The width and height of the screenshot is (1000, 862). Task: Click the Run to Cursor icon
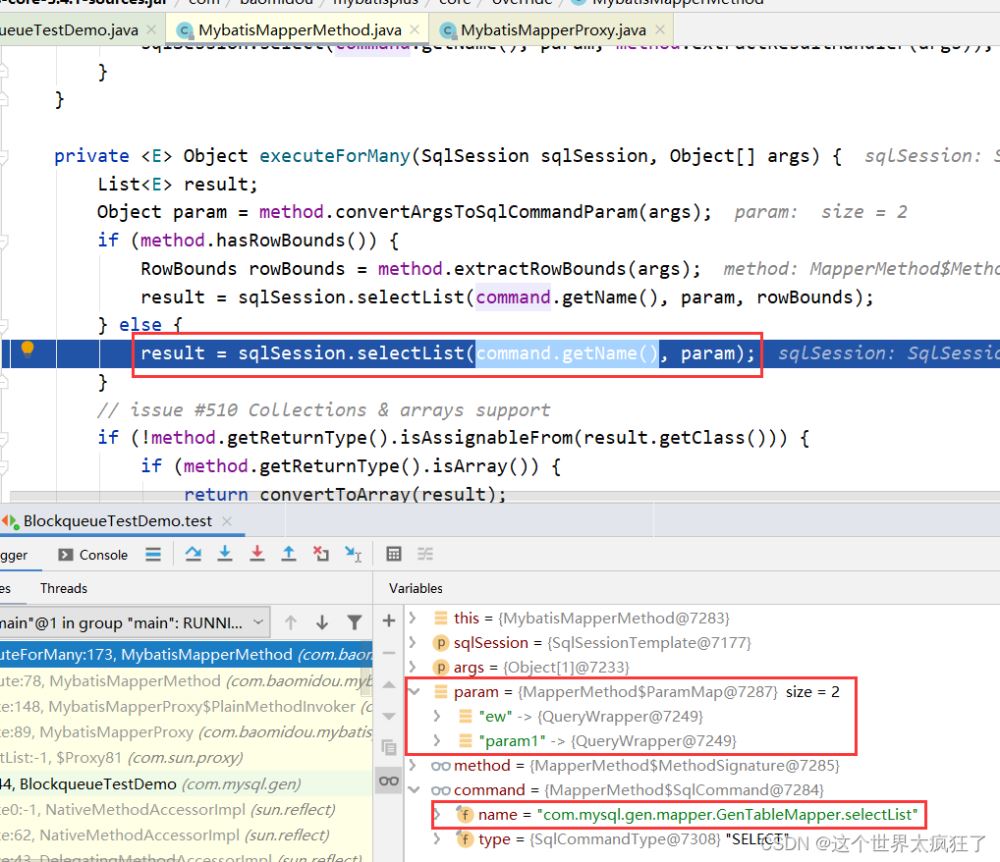pos(353,554)
